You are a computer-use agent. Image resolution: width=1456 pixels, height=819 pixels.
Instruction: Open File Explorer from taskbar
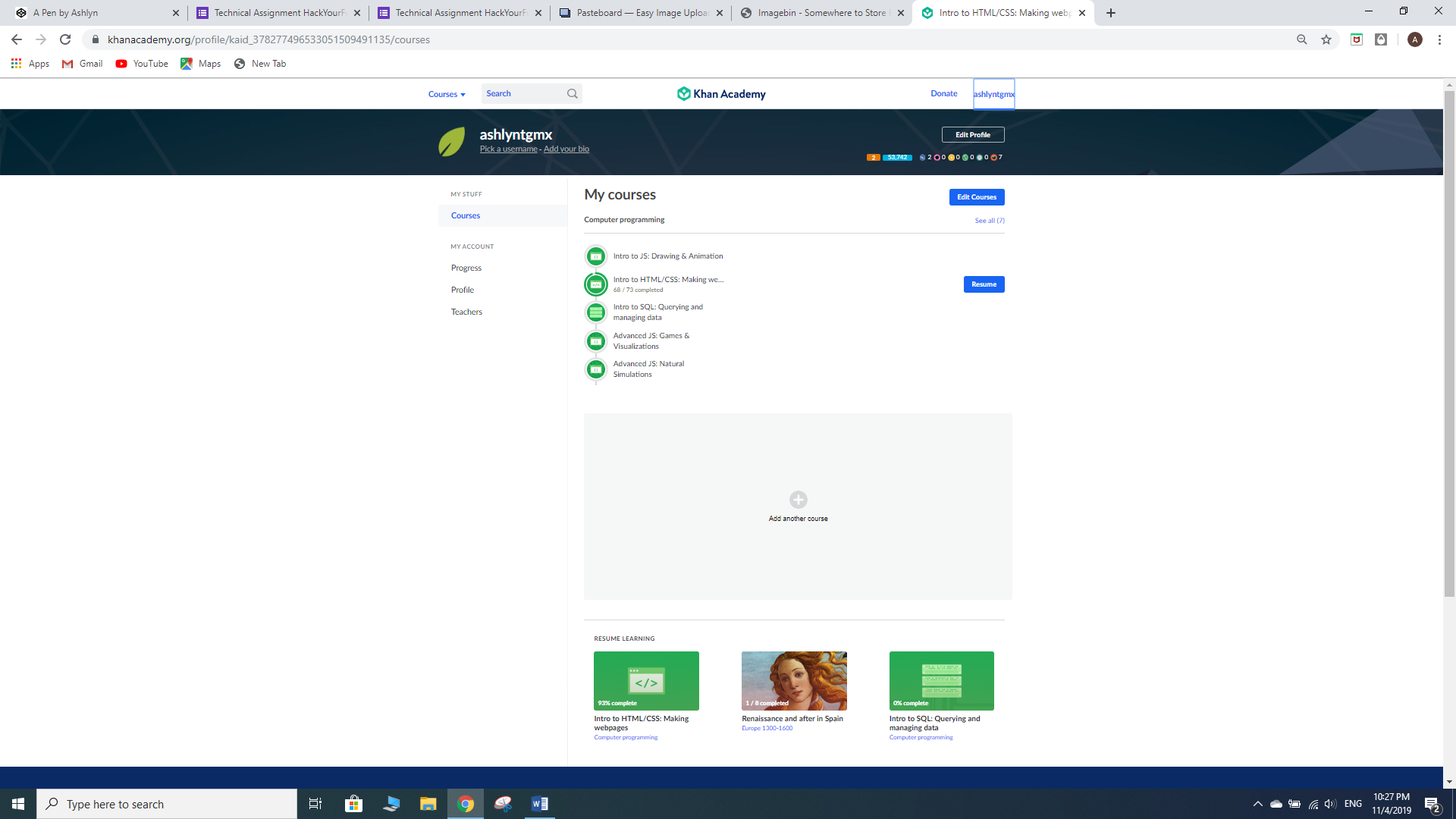(x=428, y=804)
